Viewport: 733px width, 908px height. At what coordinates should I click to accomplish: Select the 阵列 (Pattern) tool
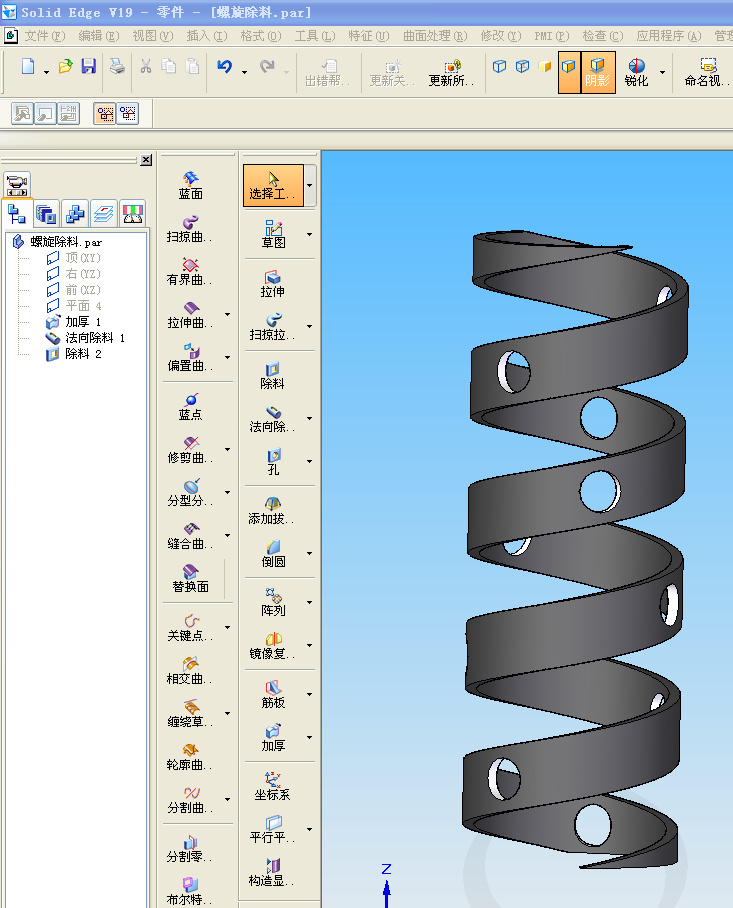coord(273,602)
